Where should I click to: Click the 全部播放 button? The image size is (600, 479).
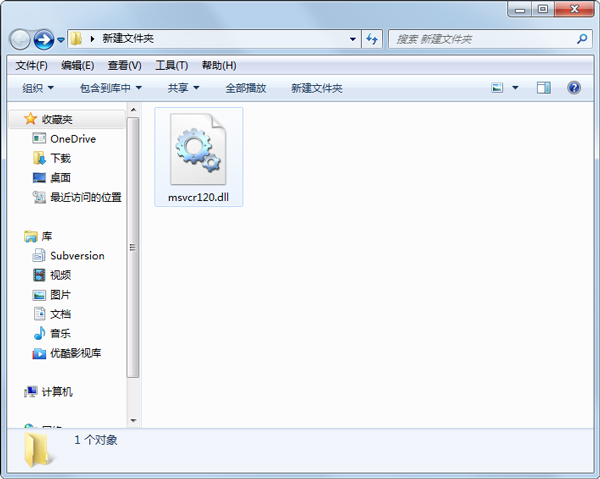245,88
